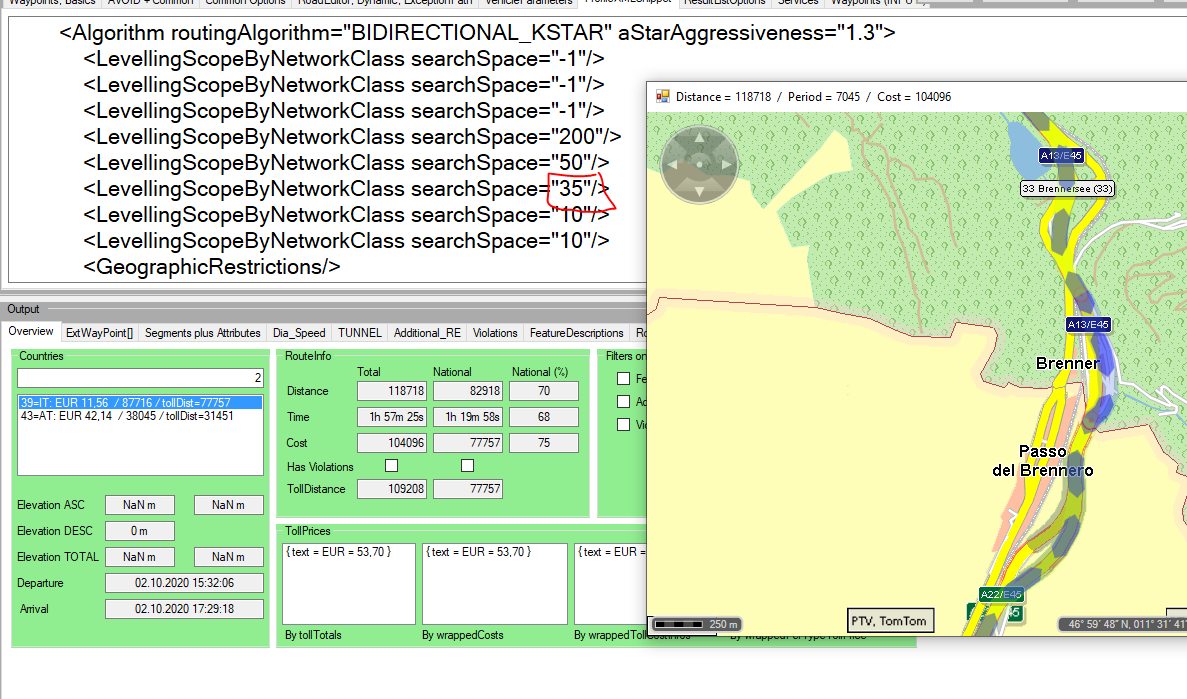Click the By tollTotals price text box
The height and width of the screenshot is (699, 1187).
tap(348, 584)
